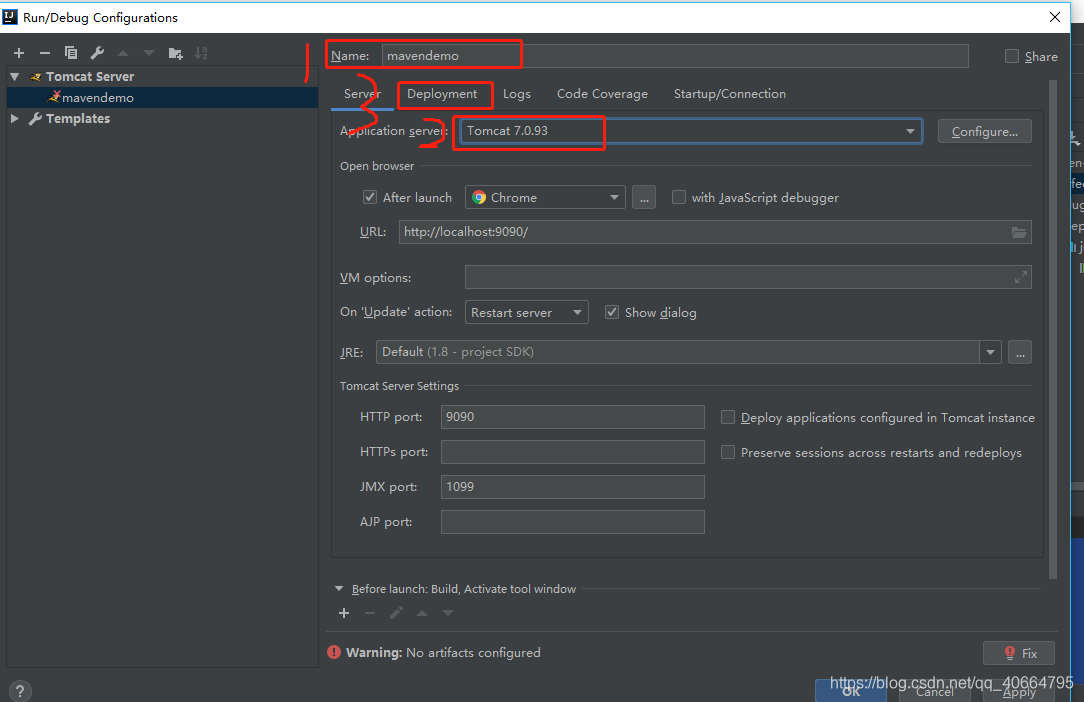Move configuration up arrow in left toolbar
The image size is (1084, 702).
[123, 53]
